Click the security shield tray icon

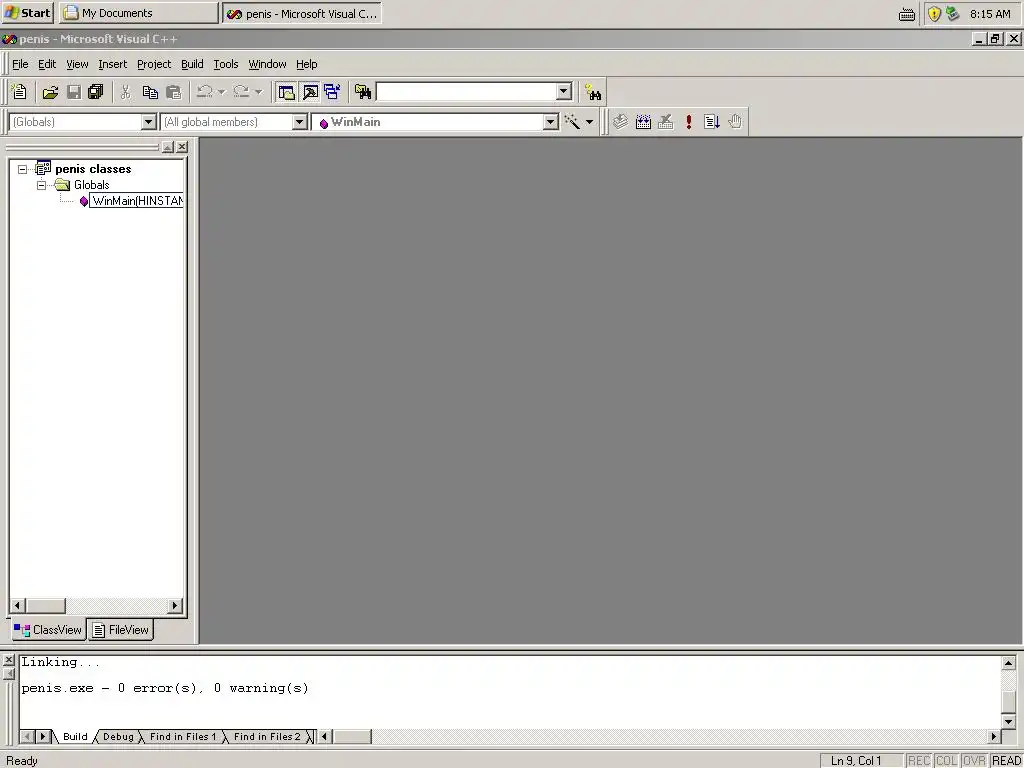935,14
